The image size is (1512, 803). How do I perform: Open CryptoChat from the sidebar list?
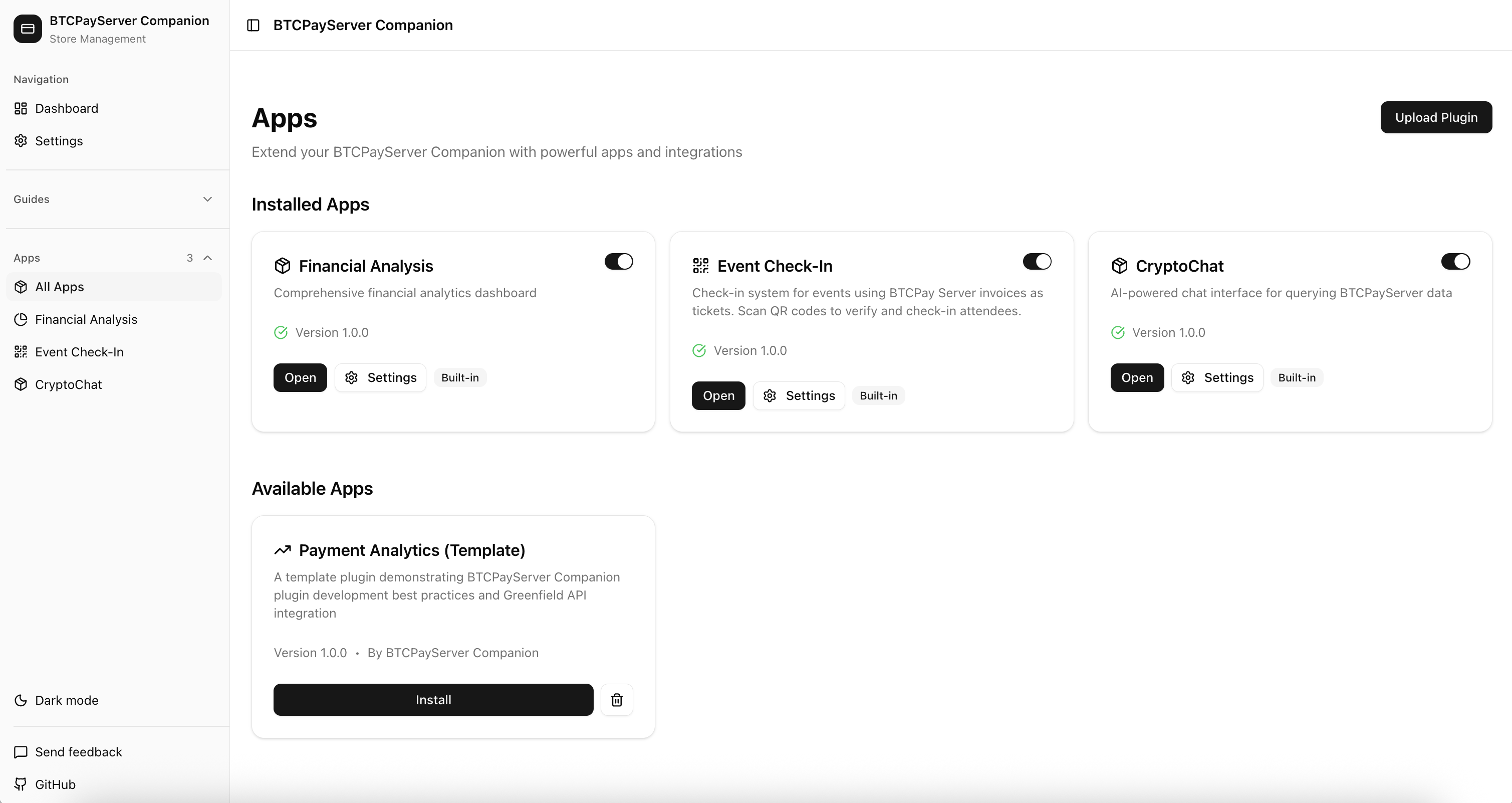point(68,385)
